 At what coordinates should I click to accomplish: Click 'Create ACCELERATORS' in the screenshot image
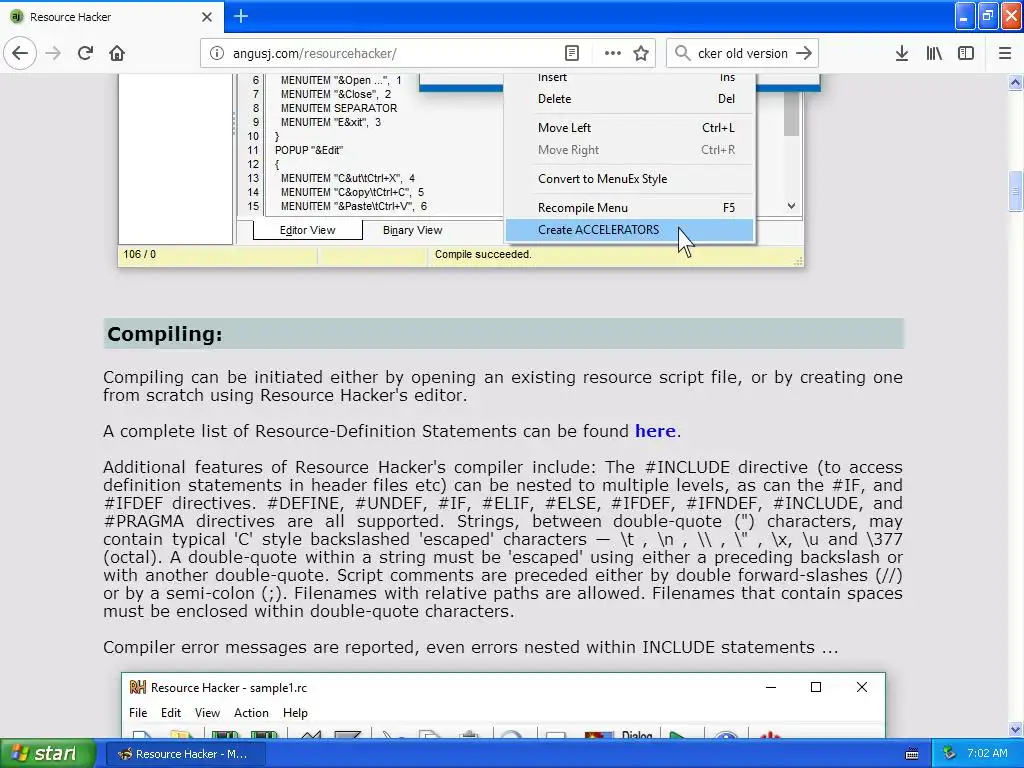(x=598, y=230)
